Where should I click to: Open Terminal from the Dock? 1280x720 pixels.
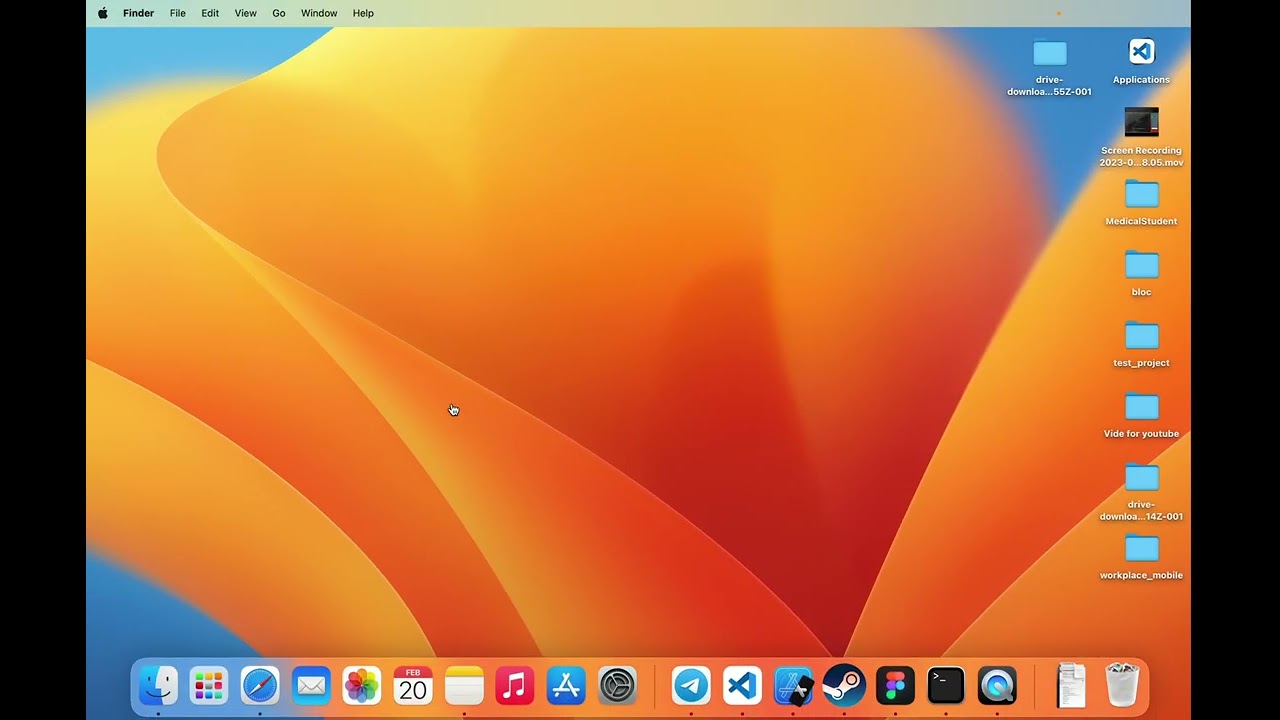946,686
